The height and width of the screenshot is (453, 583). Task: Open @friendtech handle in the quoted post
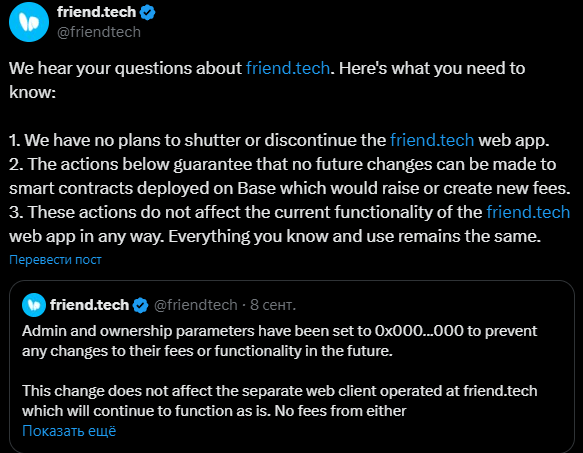click(x=196, y=305)
